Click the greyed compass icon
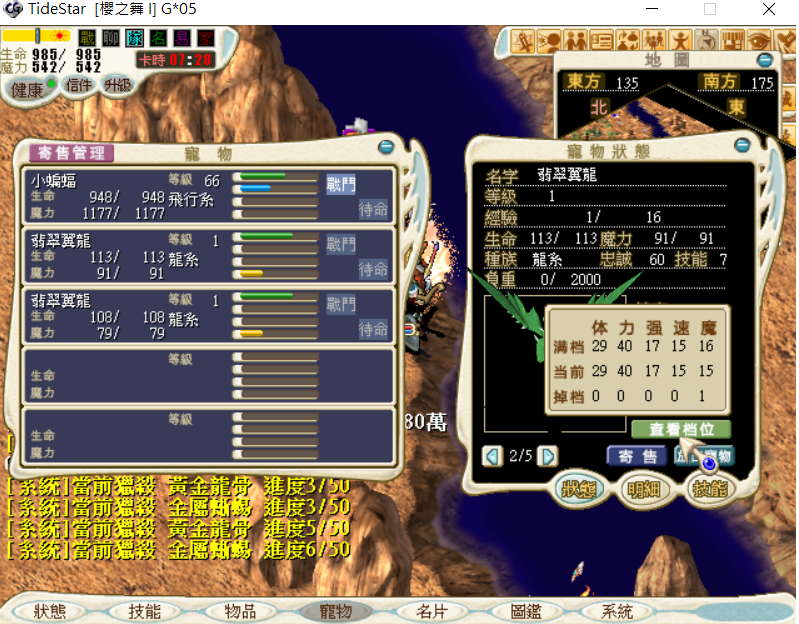Image resolution: width=799 pixels, height=624 pixels. [x=706, y=41]
